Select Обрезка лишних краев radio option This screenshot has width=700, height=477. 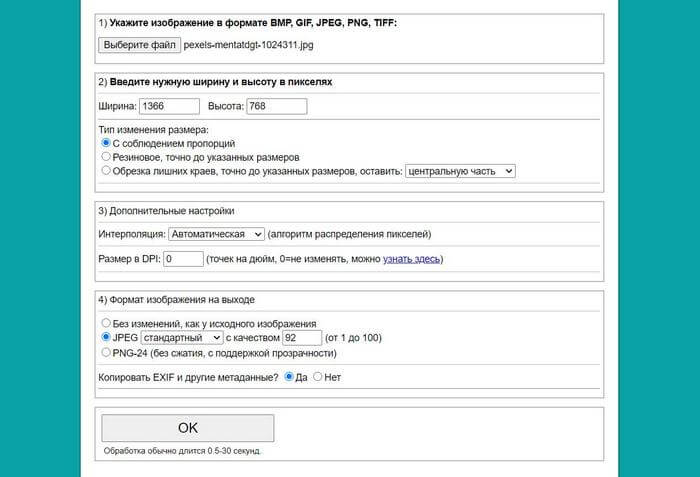point(107,171)
